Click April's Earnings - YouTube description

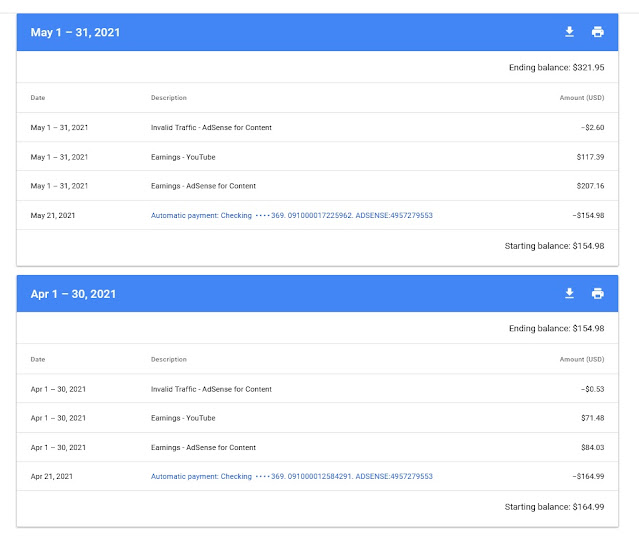click(183, 418)
